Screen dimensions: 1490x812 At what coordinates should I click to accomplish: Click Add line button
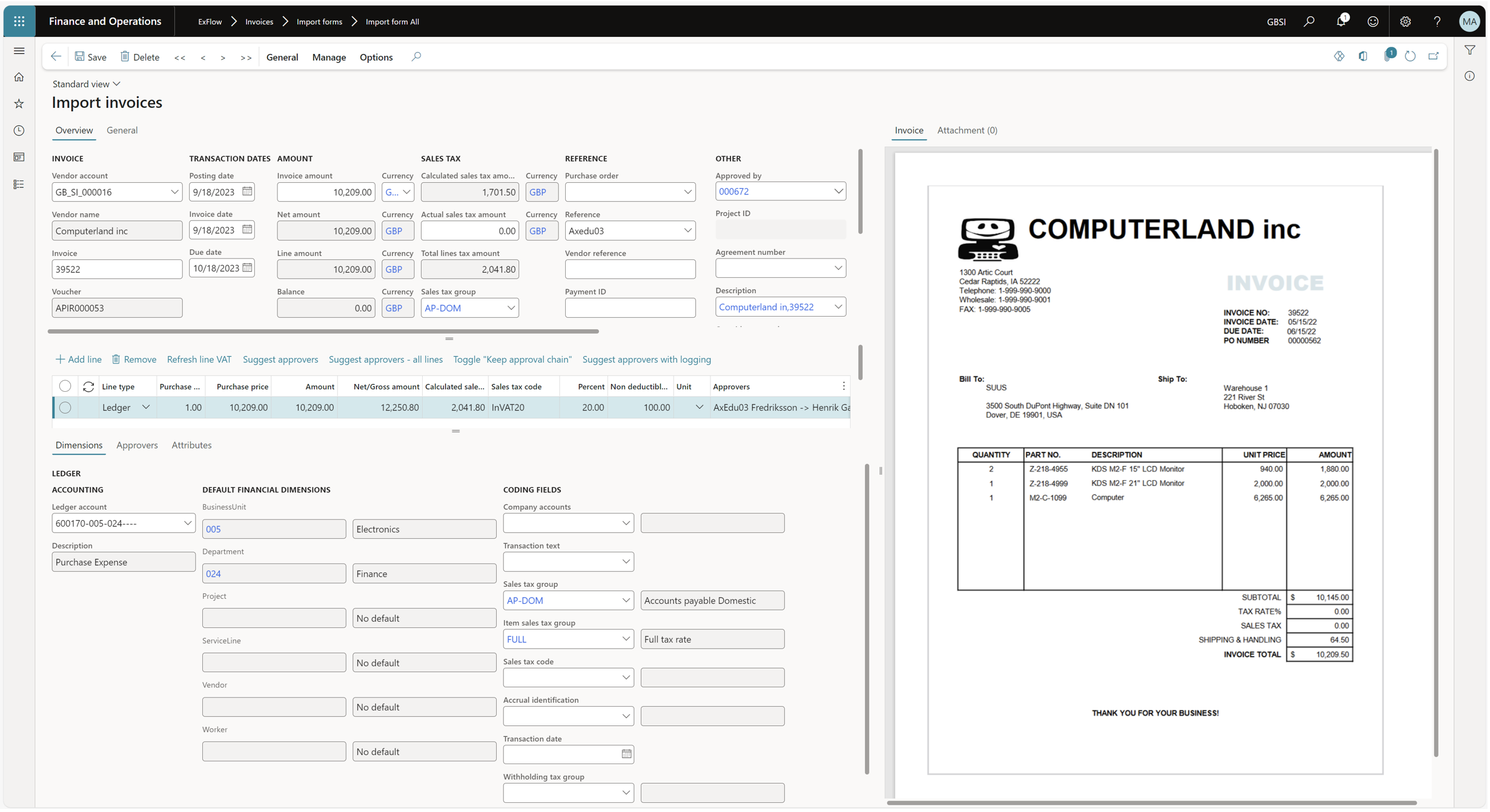(78, 359)
